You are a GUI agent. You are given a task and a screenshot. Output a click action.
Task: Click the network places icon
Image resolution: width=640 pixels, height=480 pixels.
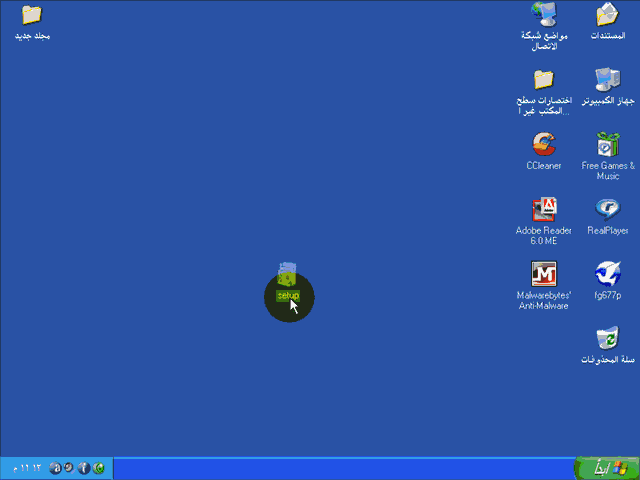pyautogui.click(x=544, y=15)
